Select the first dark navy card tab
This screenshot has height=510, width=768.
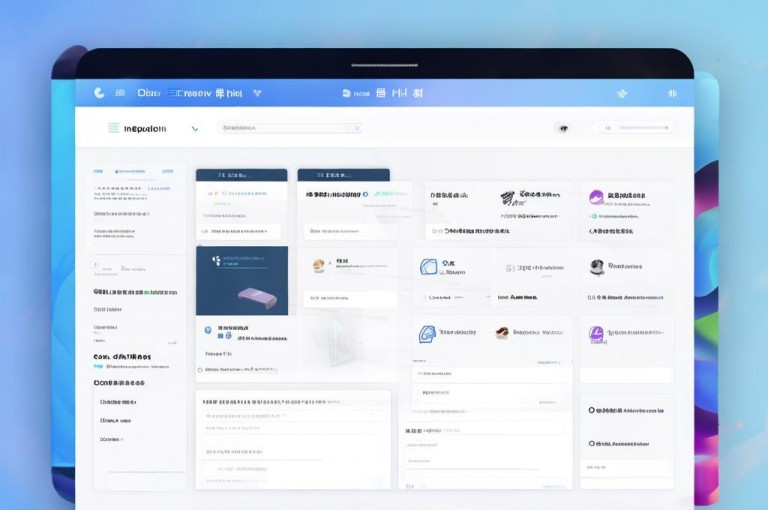coord(241,175)
